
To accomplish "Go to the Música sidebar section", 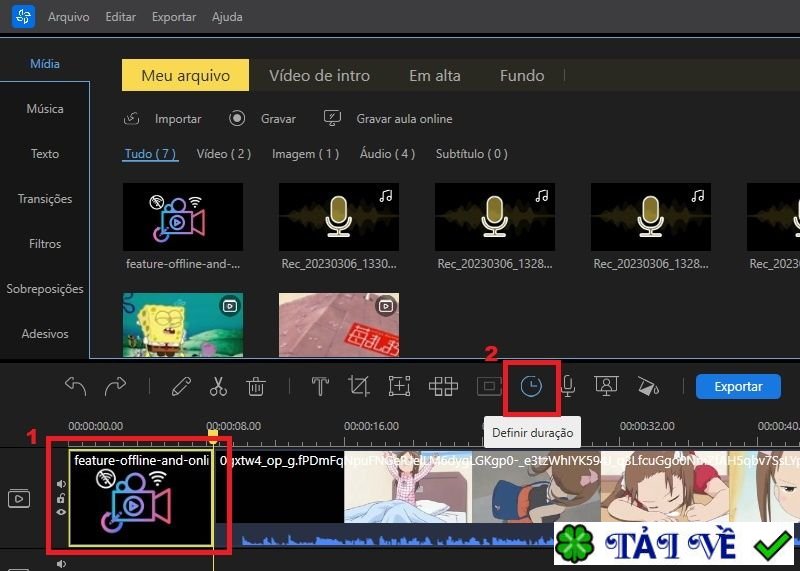I will pos(45,109).
